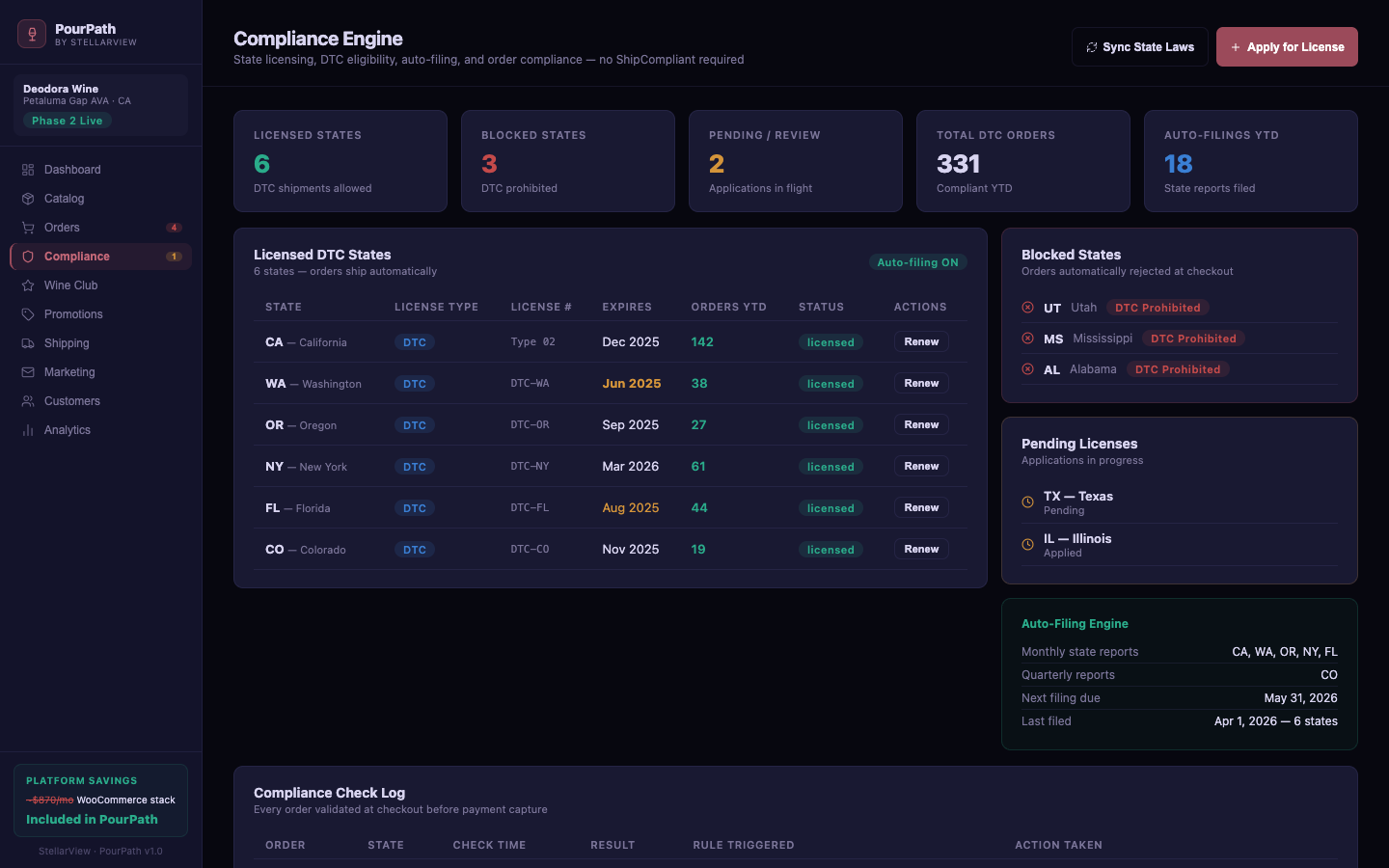Click the Dashboard grid icon in sidebar
The height and width of the screenshot is (868, 1389).
click(28, 170)
